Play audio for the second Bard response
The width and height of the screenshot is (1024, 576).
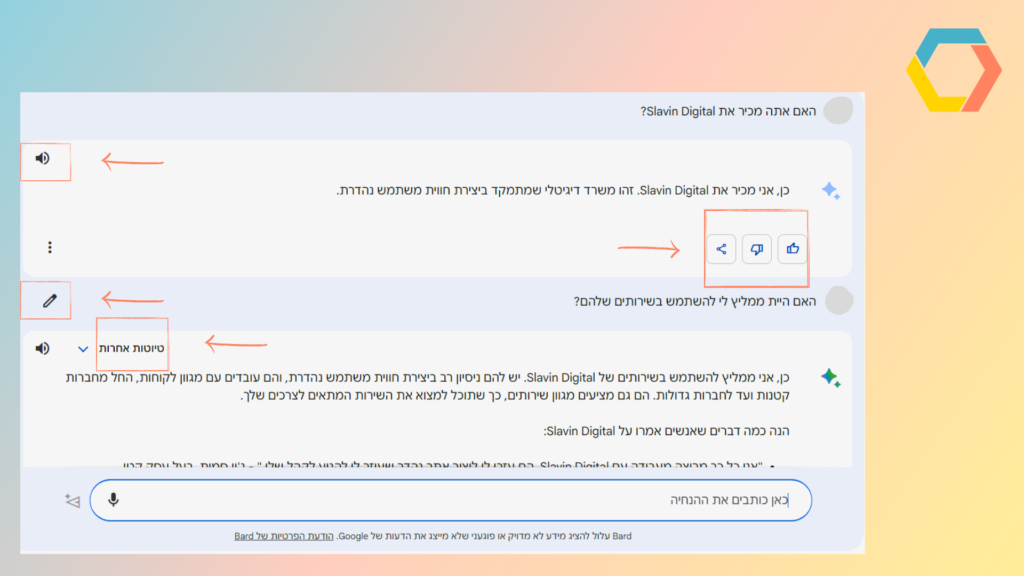(x=42, y=348)
